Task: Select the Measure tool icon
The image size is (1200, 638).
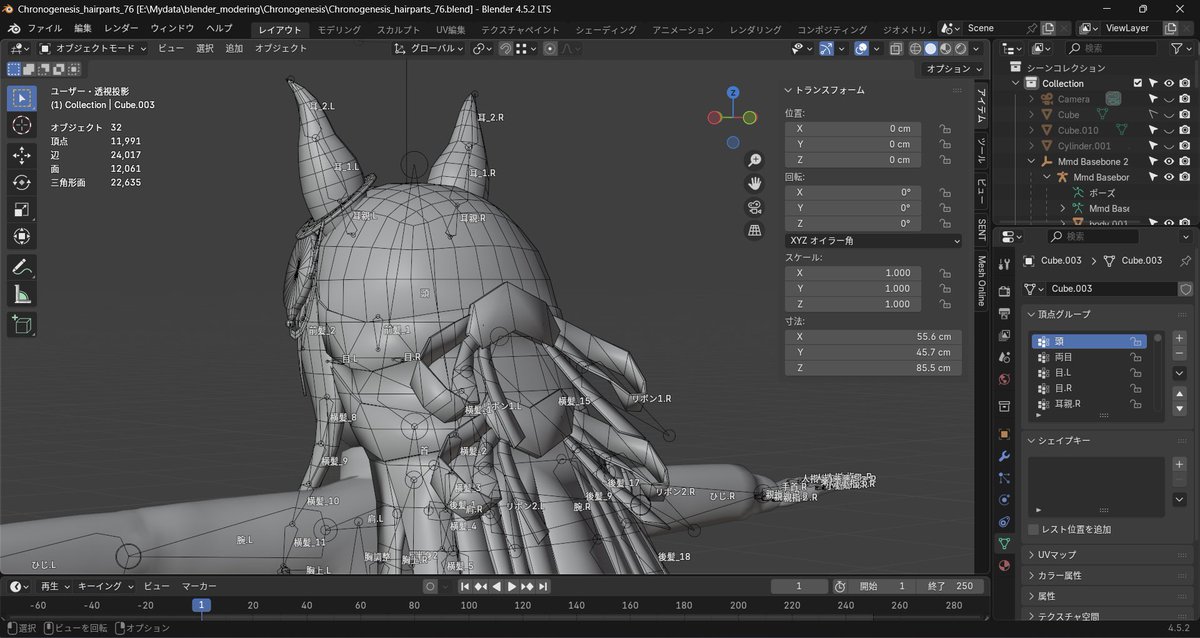Action: pos(22,294)
